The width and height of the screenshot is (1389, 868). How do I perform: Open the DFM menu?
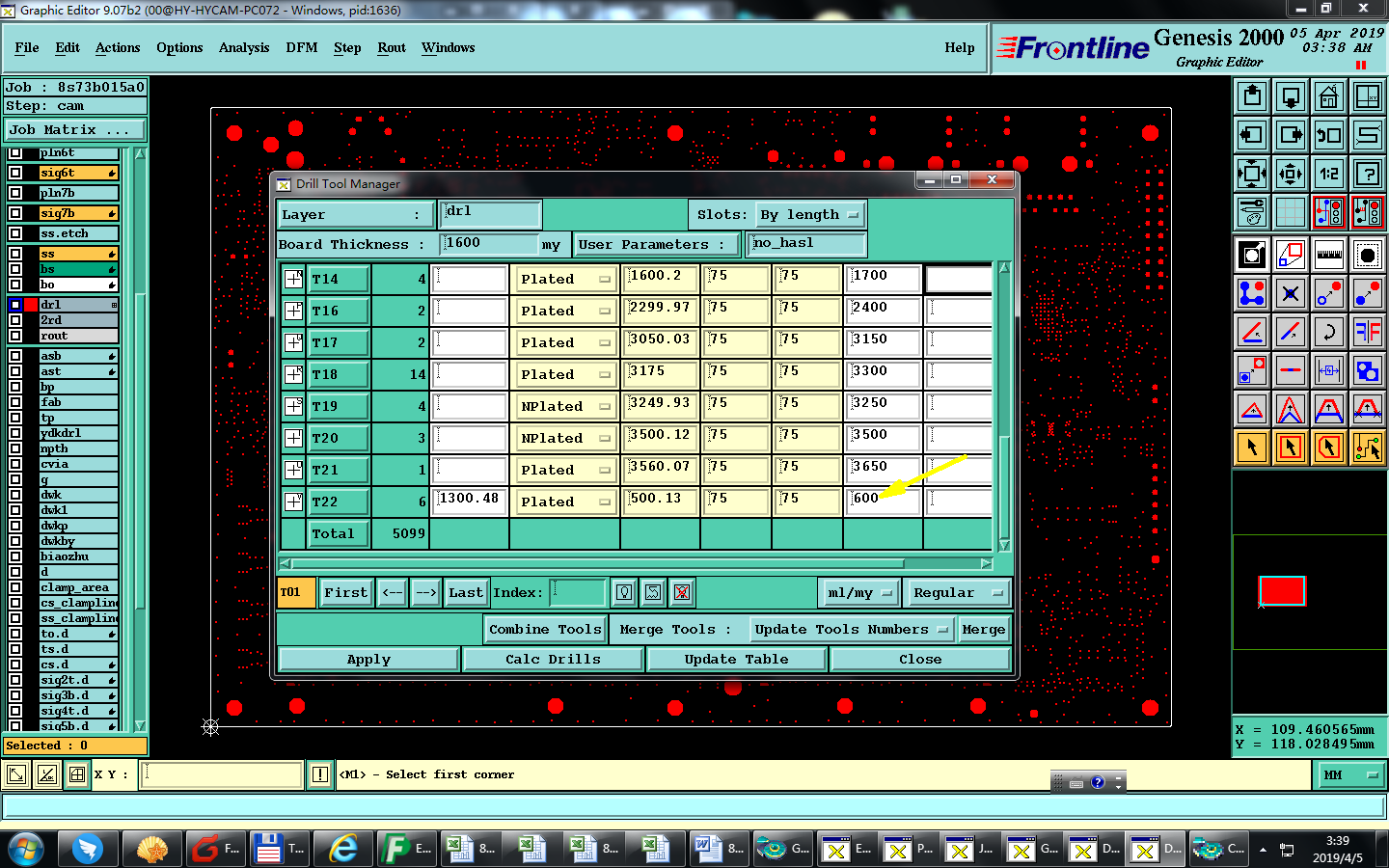[x=302, y=47]
